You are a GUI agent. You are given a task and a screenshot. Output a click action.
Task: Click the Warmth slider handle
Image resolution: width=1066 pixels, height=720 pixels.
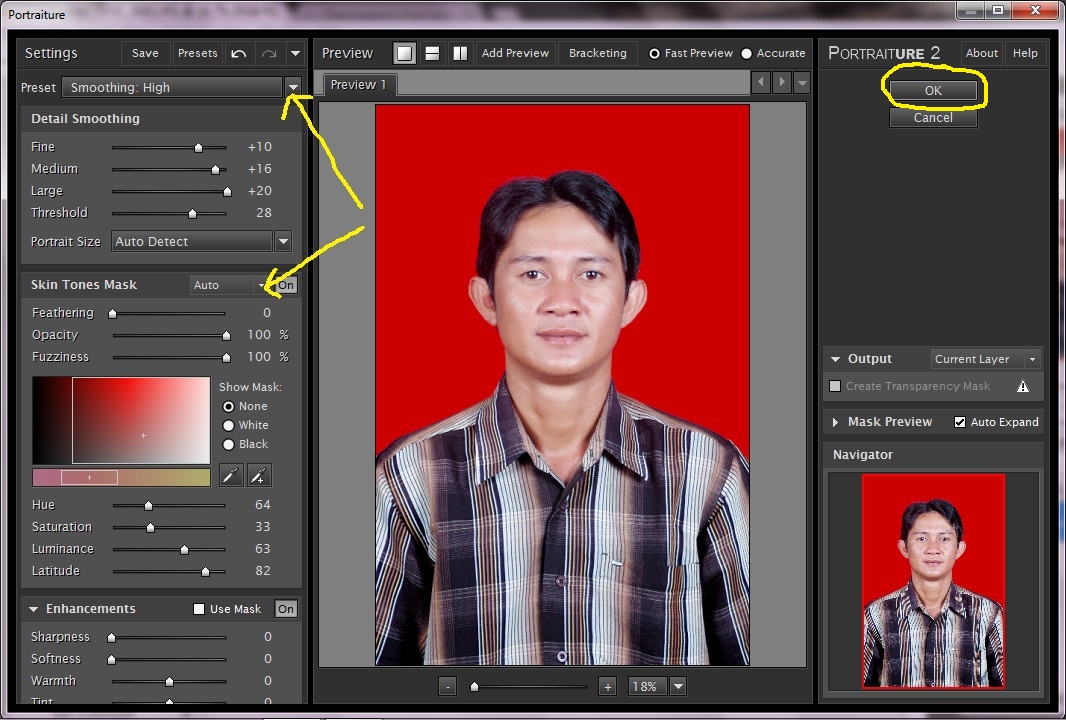(x=169, y=681)
